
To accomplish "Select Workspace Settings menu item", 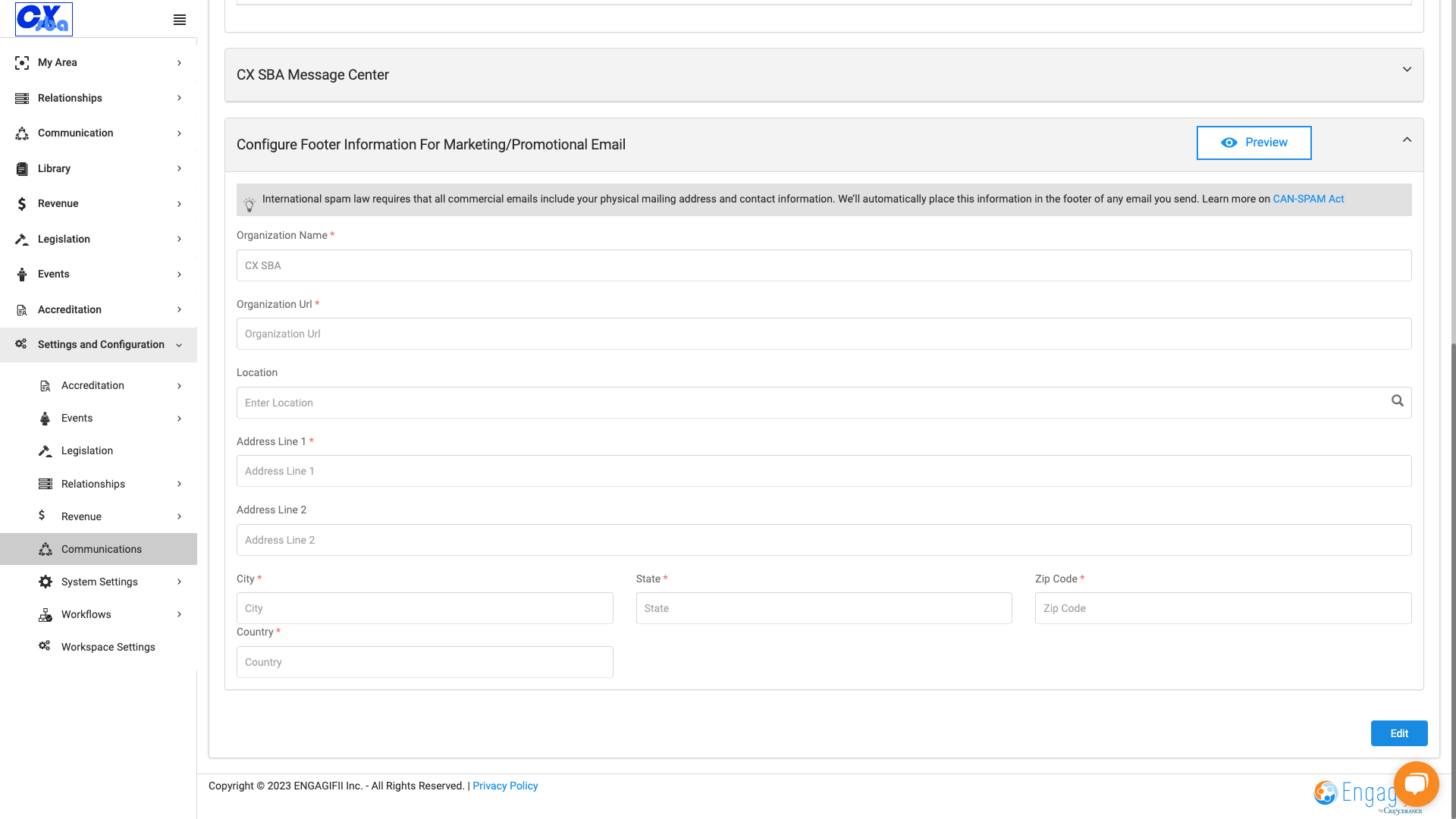I will click(x=99, y=647).
